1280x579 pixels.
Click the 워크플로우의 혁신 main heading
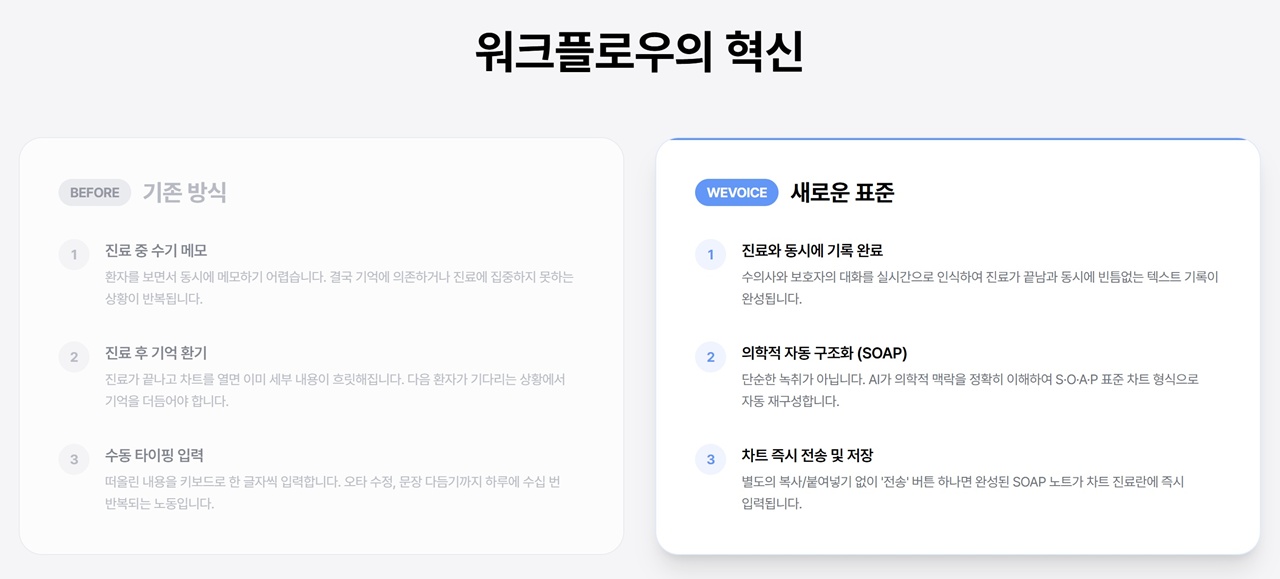639,52
